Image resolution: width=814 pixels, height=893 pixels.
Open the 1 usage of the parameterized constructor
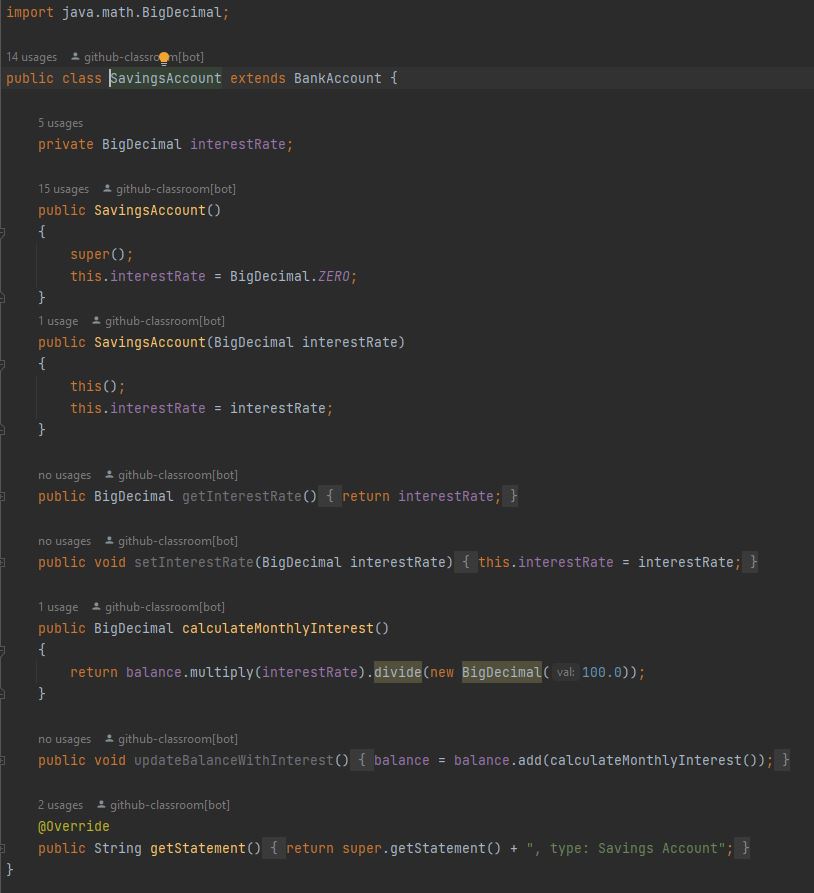[57, 320]
